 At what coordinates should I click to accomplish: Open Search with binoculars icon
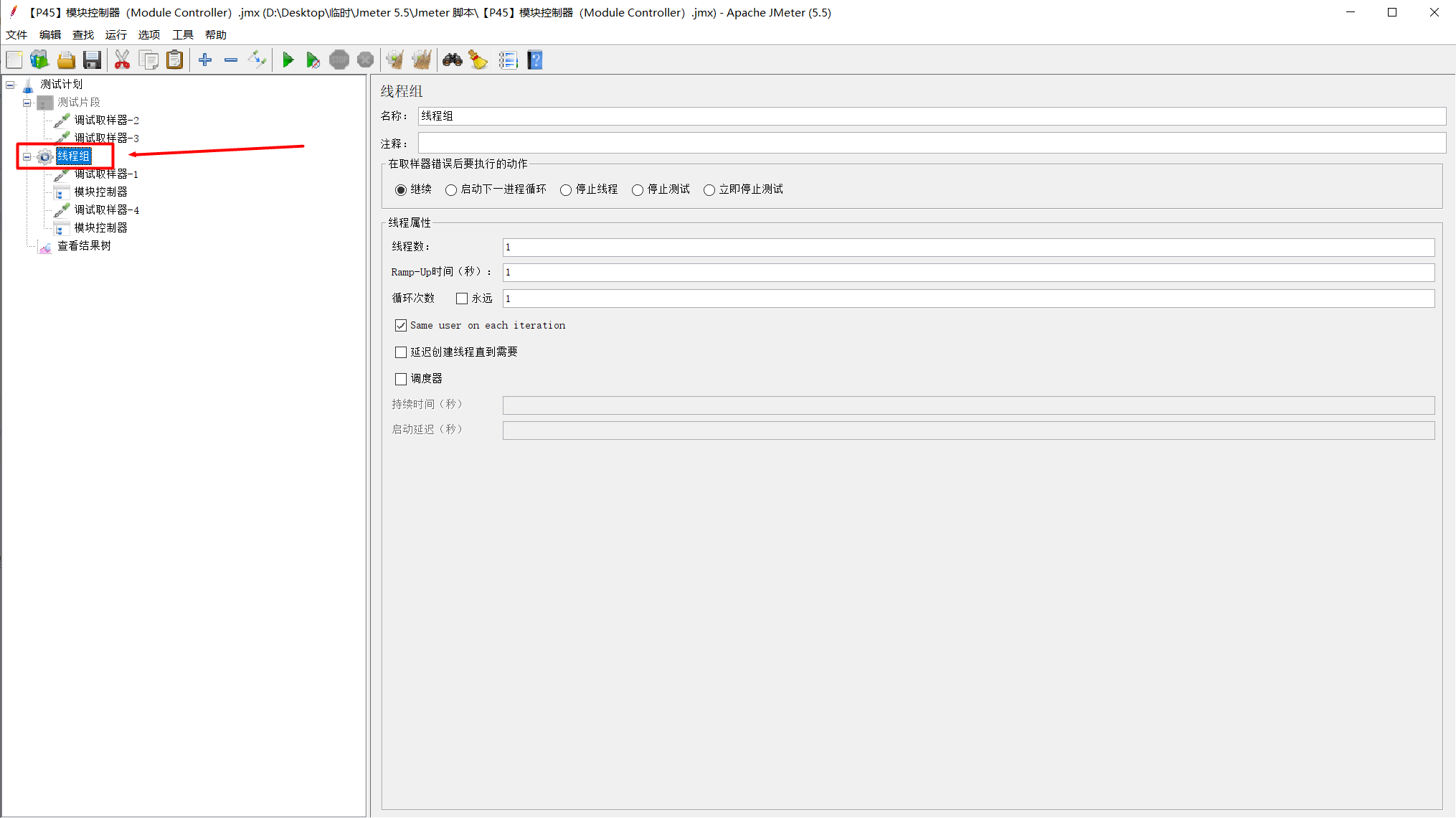(x=452, y=60)
